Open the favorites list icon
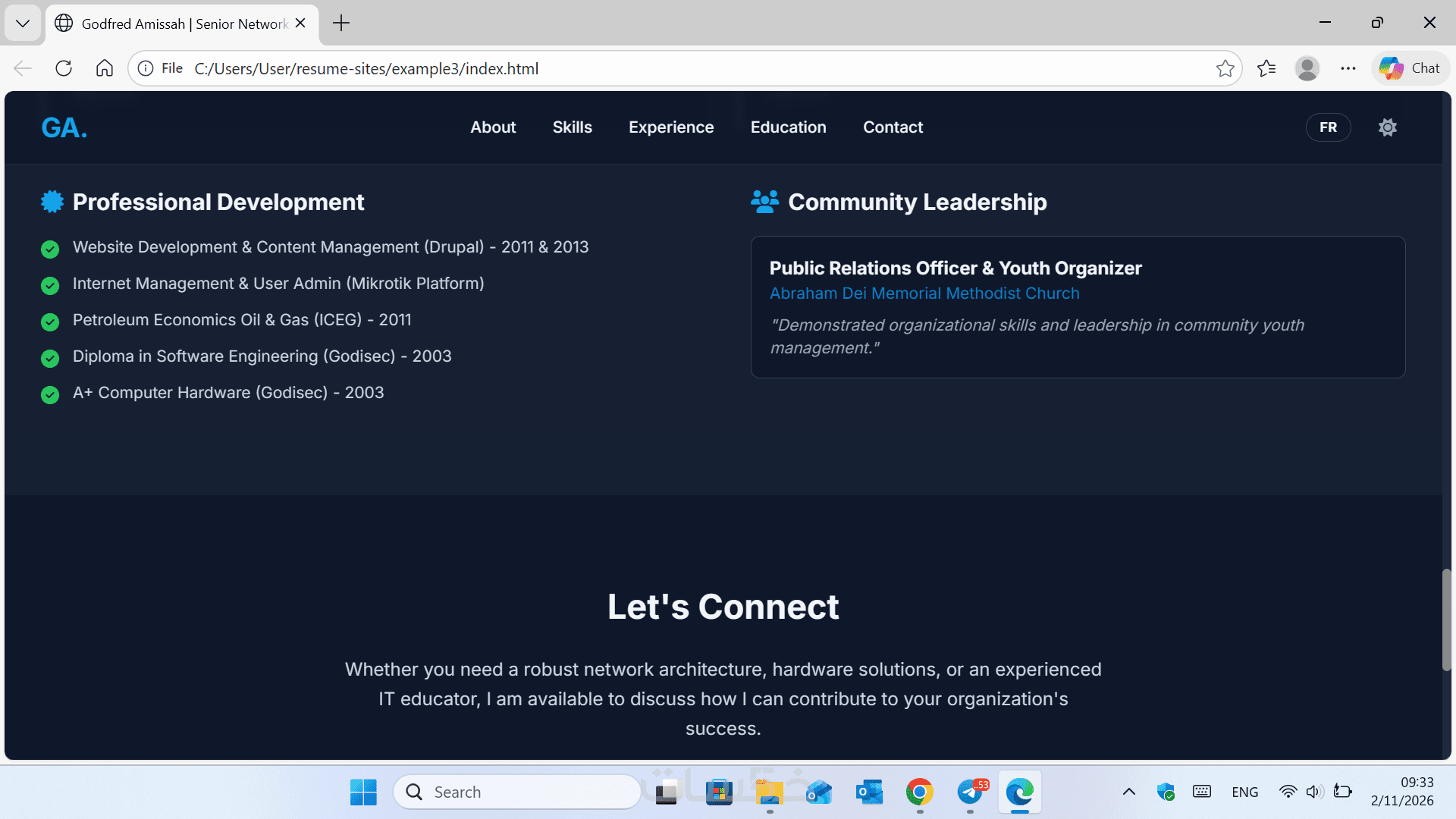Viewport: 1456px width, 819px height. coord(1266,68)
